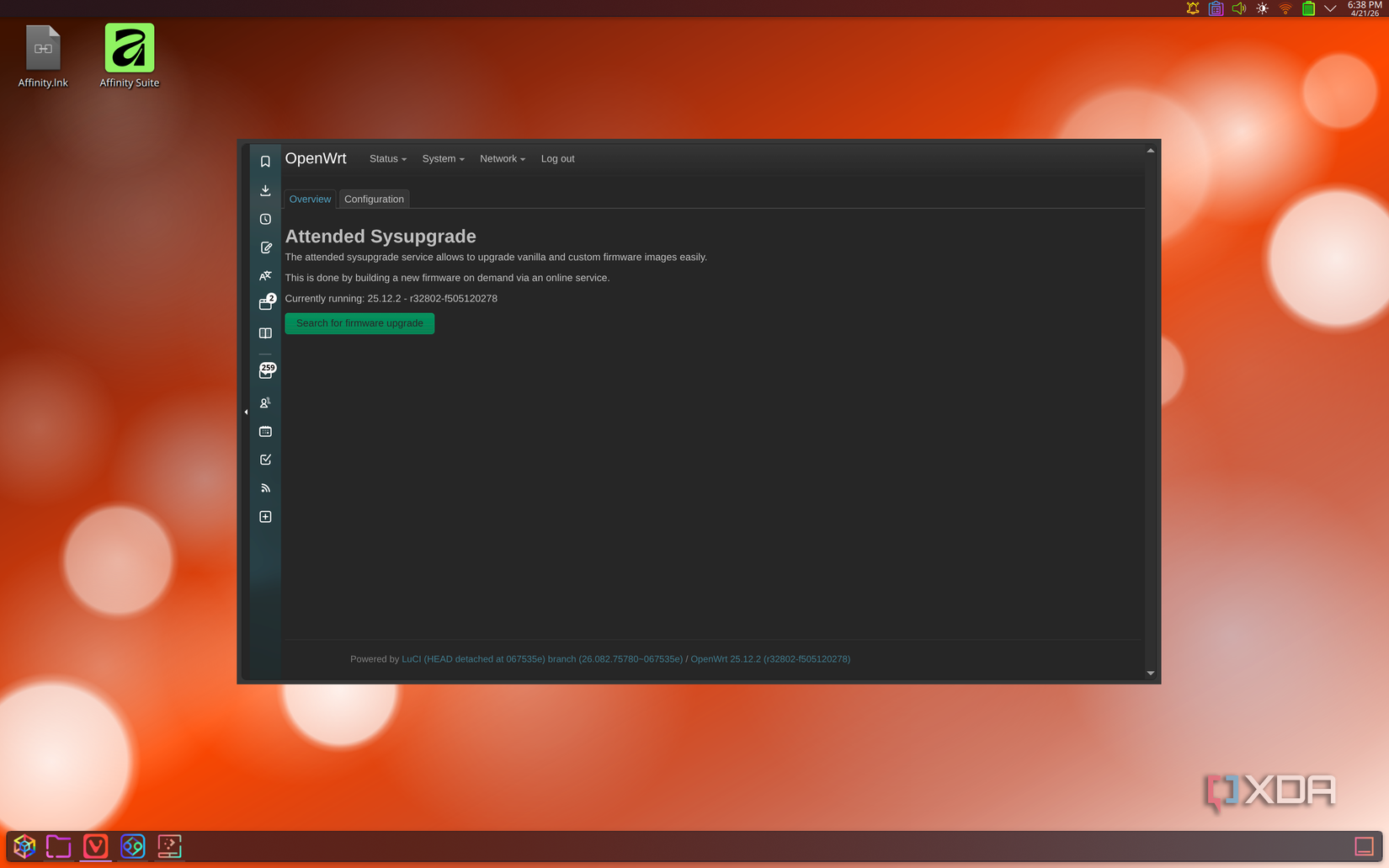Image resolution: width=1389 pixels, height=868 pixels.
Task: Click the Log out link
Action: tap(557, 158)
